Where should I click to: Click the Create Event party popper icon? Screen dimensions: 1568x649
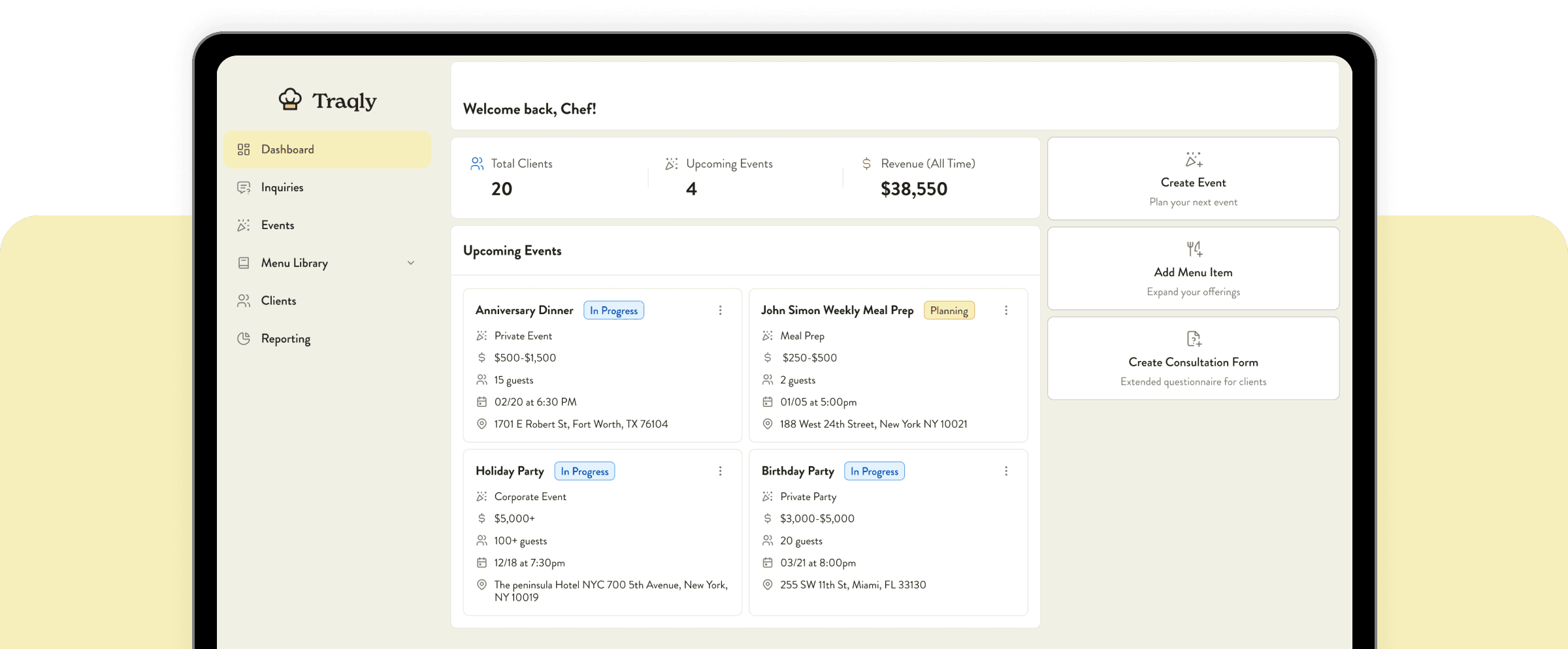coord(1194,160)
